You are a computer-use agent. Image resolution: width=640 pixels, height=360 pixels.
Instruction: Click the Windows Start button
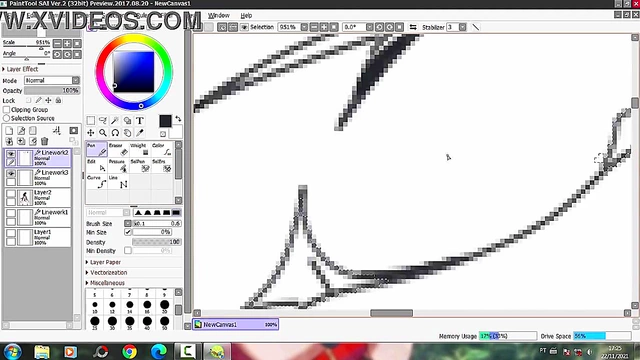12,351
